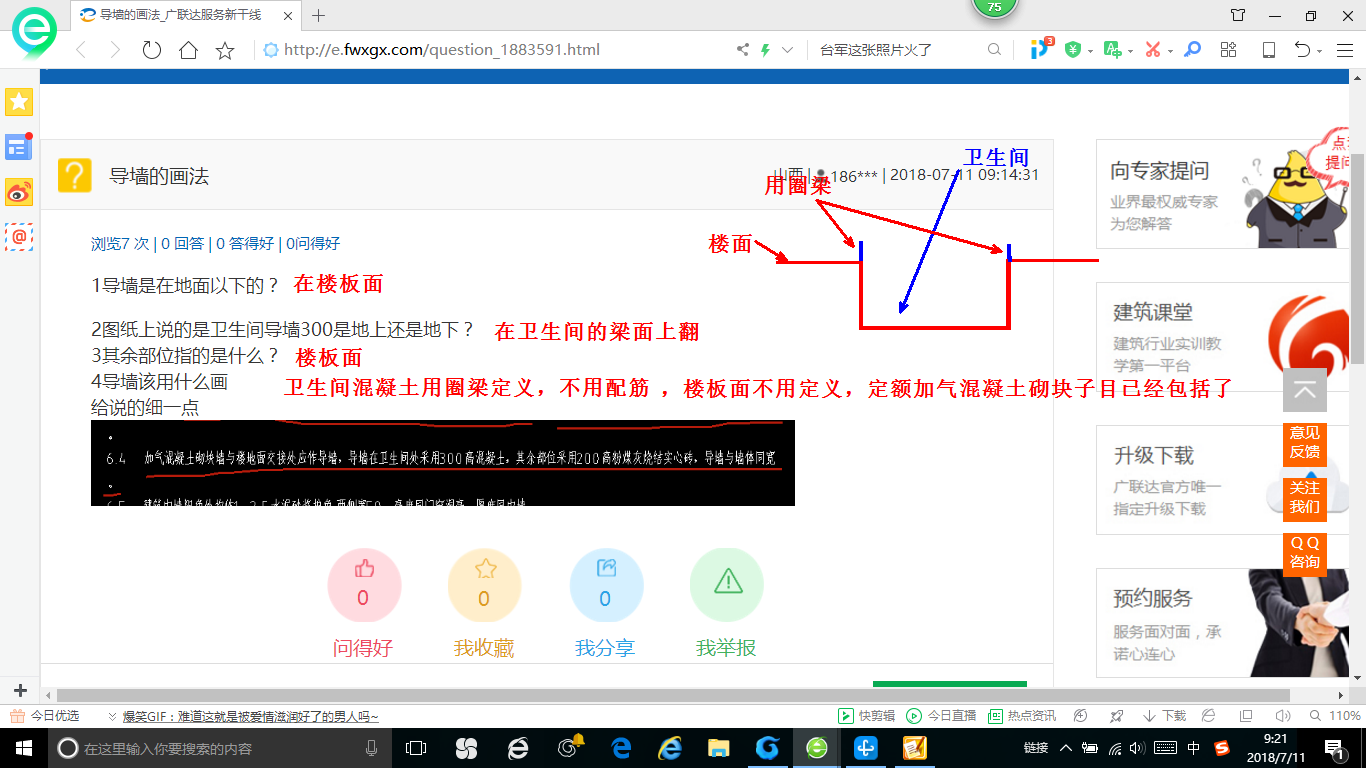This screenshot has height=768, width=1366.
Task: Click 我分享 share circle
Action: pos(606,585)
